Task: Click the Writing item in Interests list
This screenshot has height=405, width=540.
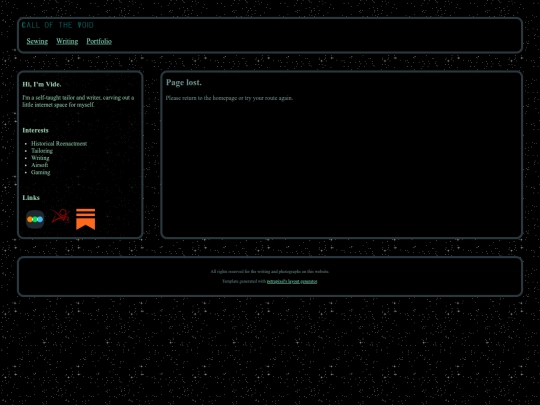Action: click(x=40, y=158)
